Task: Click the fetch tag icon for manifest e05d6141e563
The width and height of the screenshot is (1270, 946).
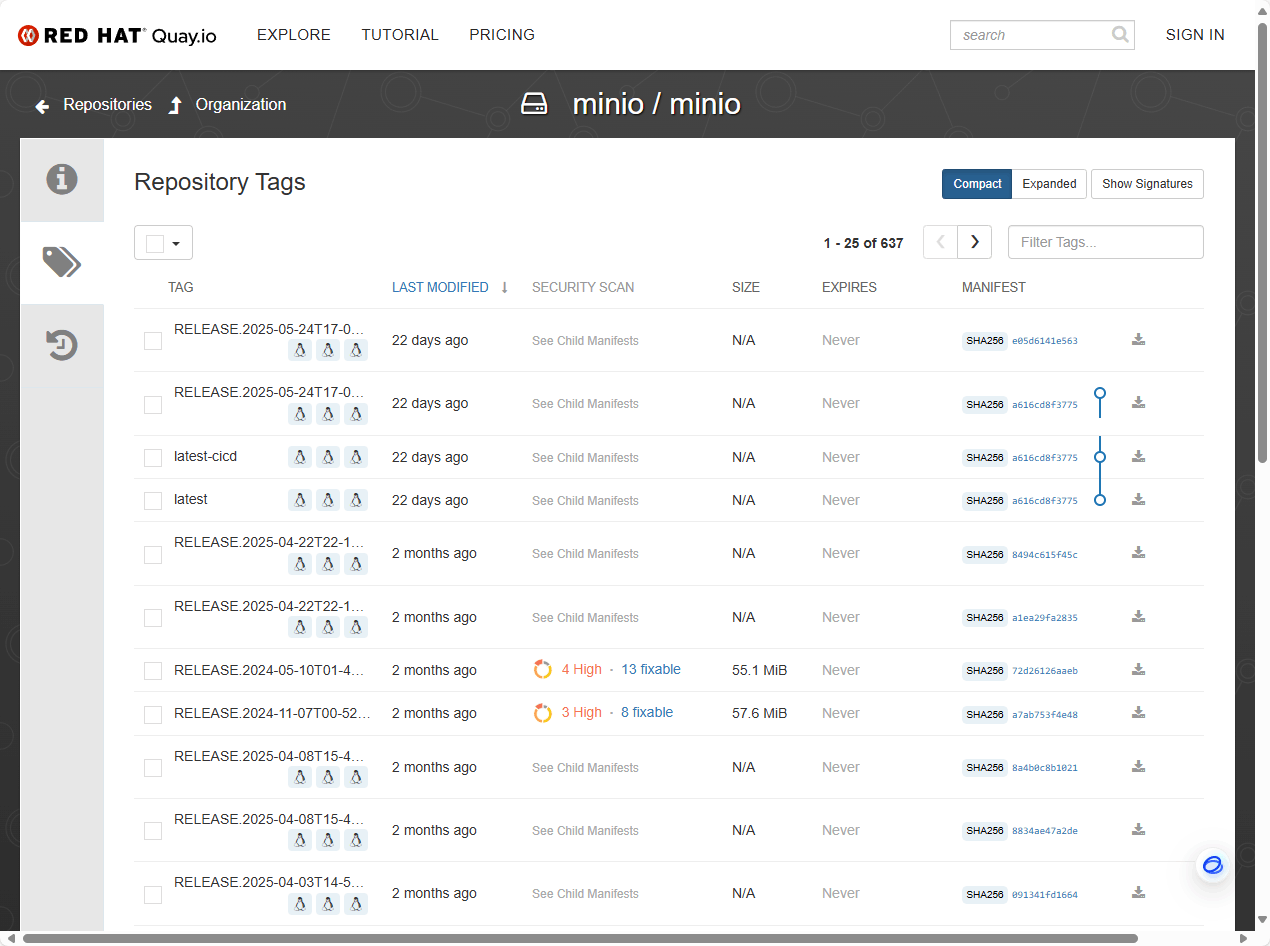Action: [x=1138, y=340]
